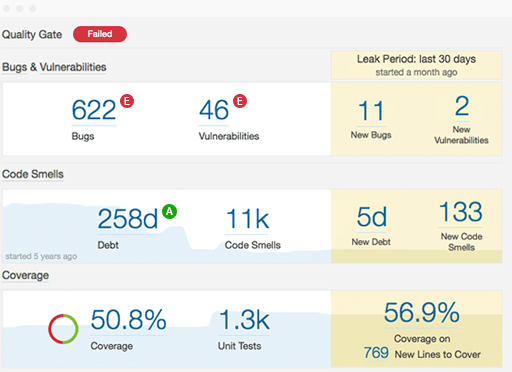The height and width of the screenshot is (372, 512).
Task: Open the 133 New Code Smells value
Action: [x=461, y=212]
